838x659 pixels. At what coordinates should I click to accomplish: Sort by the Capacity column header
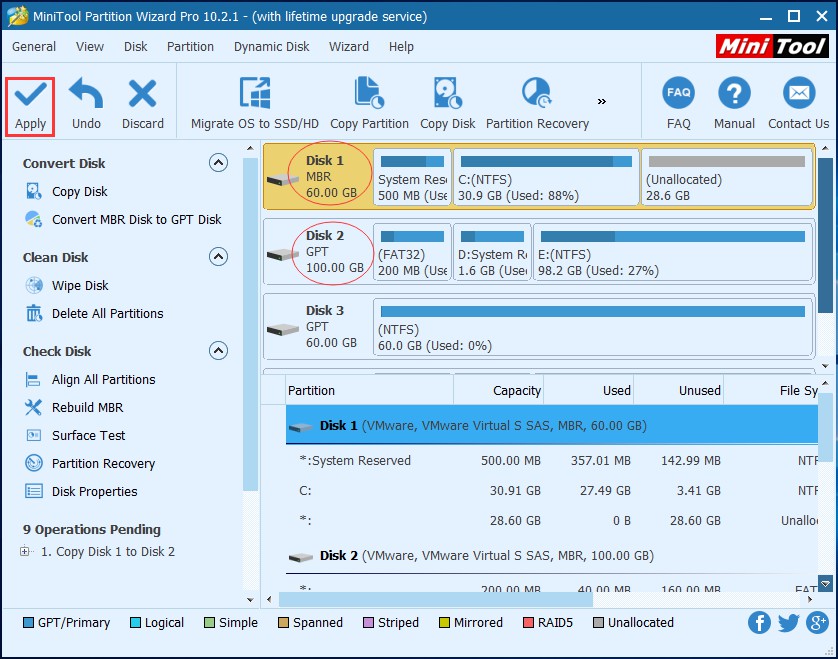498,391
